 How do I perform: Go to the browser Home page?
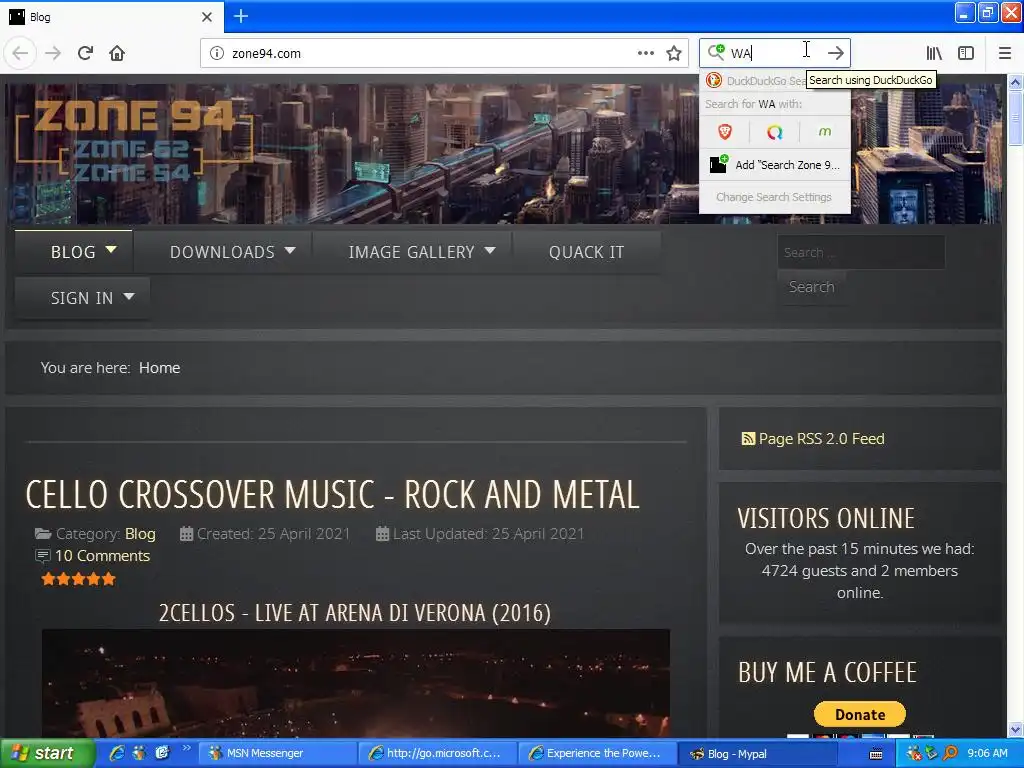(x=117, y=53)
